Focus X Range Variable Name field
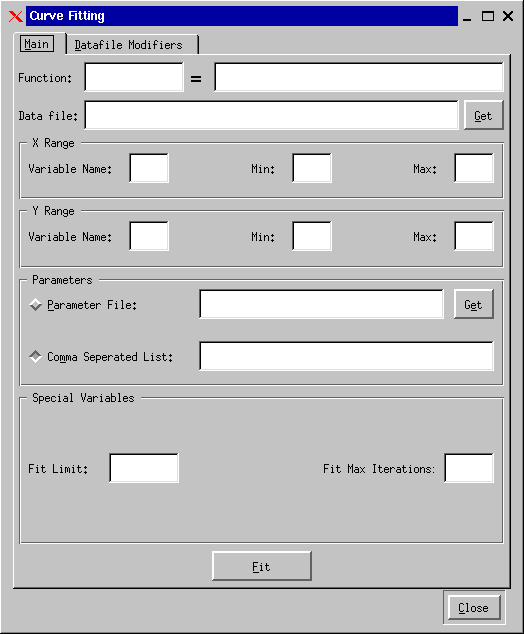 [149, 168]
